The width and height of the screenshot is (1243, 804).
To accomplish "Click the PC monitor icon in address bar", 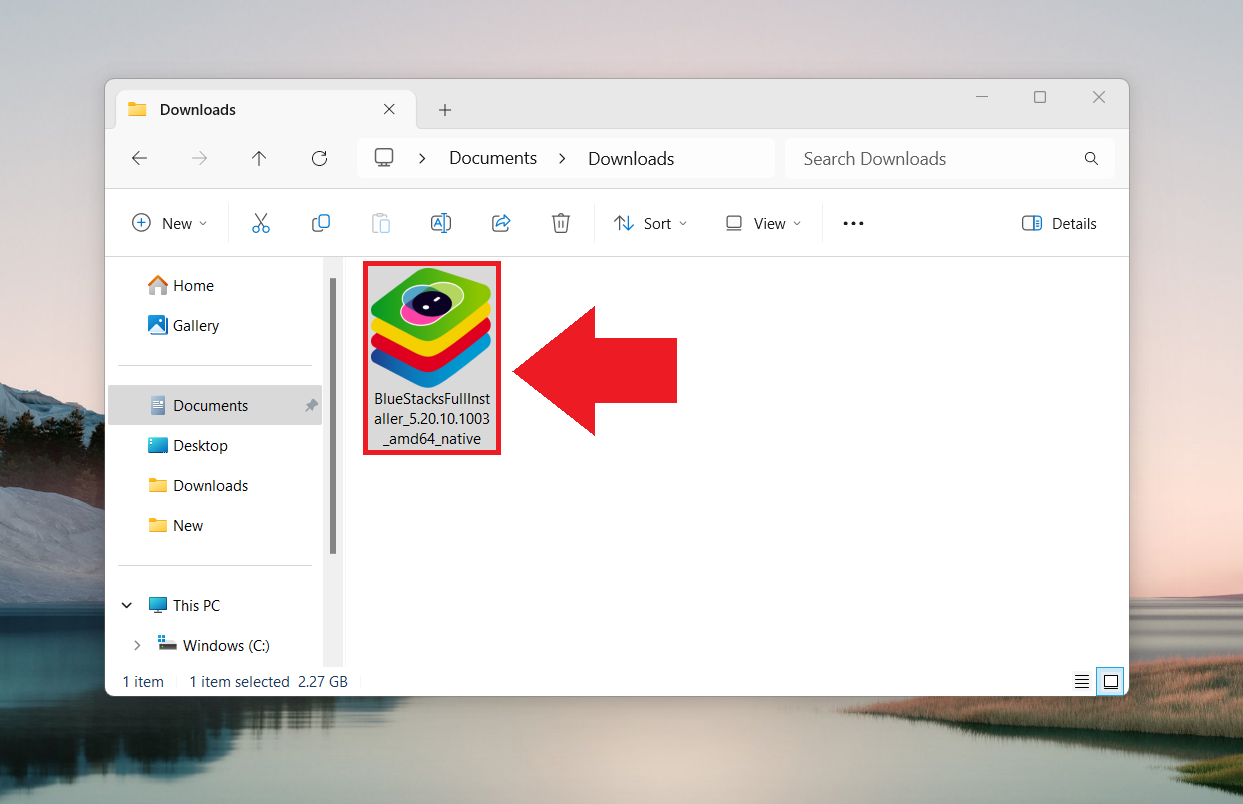I will (384, 158).
